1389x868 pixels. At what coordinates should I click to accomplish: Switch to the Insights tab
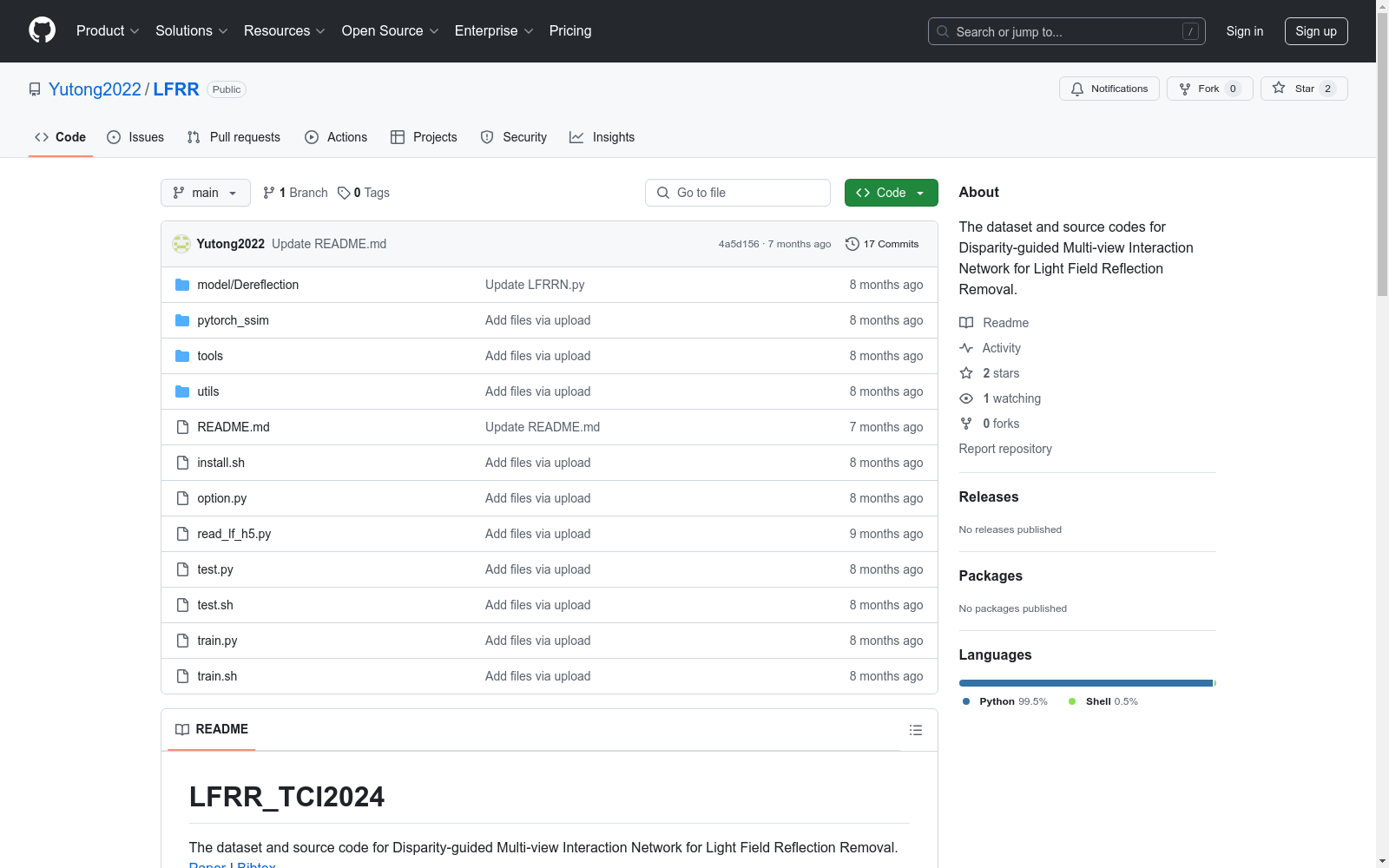tap(602, 137)
